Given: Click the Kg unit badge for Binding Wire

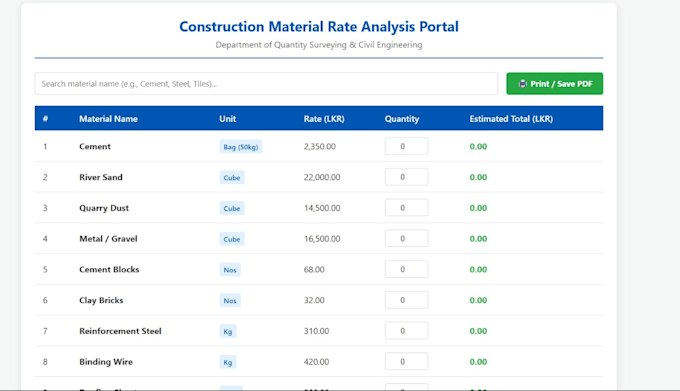Looking at the screenshot, I should (228, 362).
